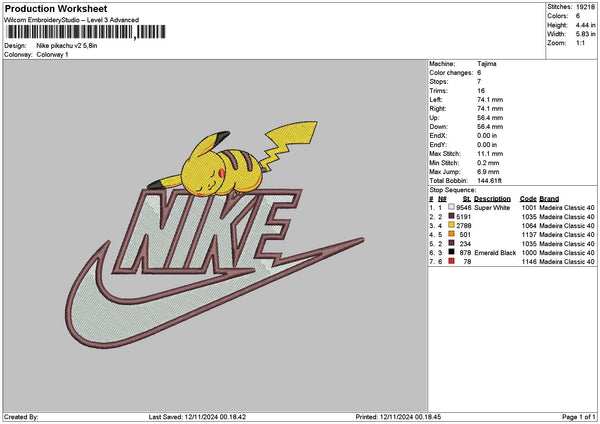Click the Stitches value 19218
The image size is (600, 424).
click(585, 7)
